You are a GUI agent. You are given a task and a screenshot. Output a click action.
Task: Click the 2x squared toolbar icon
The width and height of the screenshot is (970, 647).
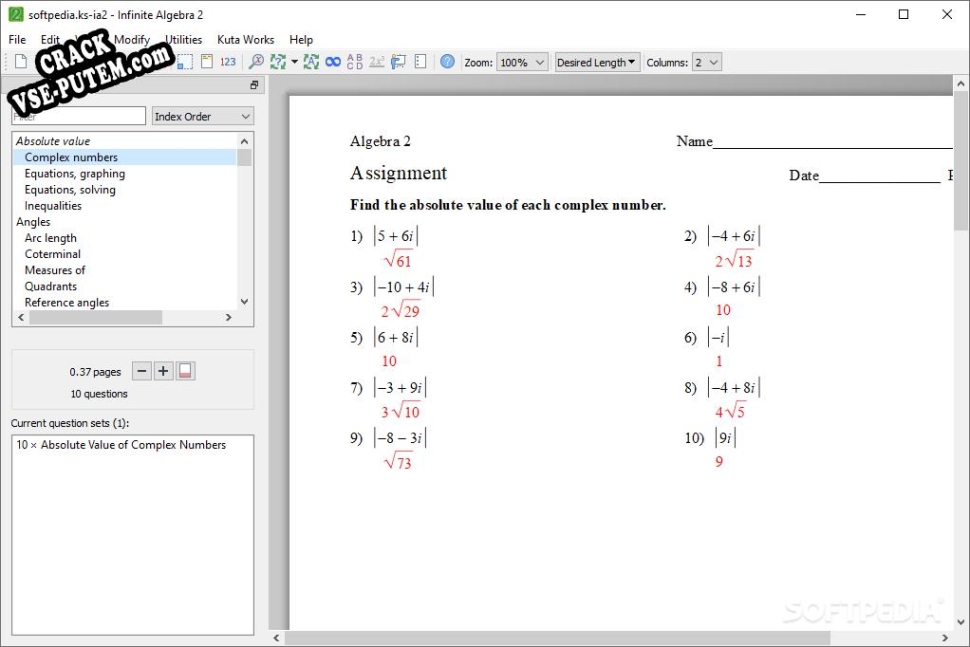tap(376, 61)
